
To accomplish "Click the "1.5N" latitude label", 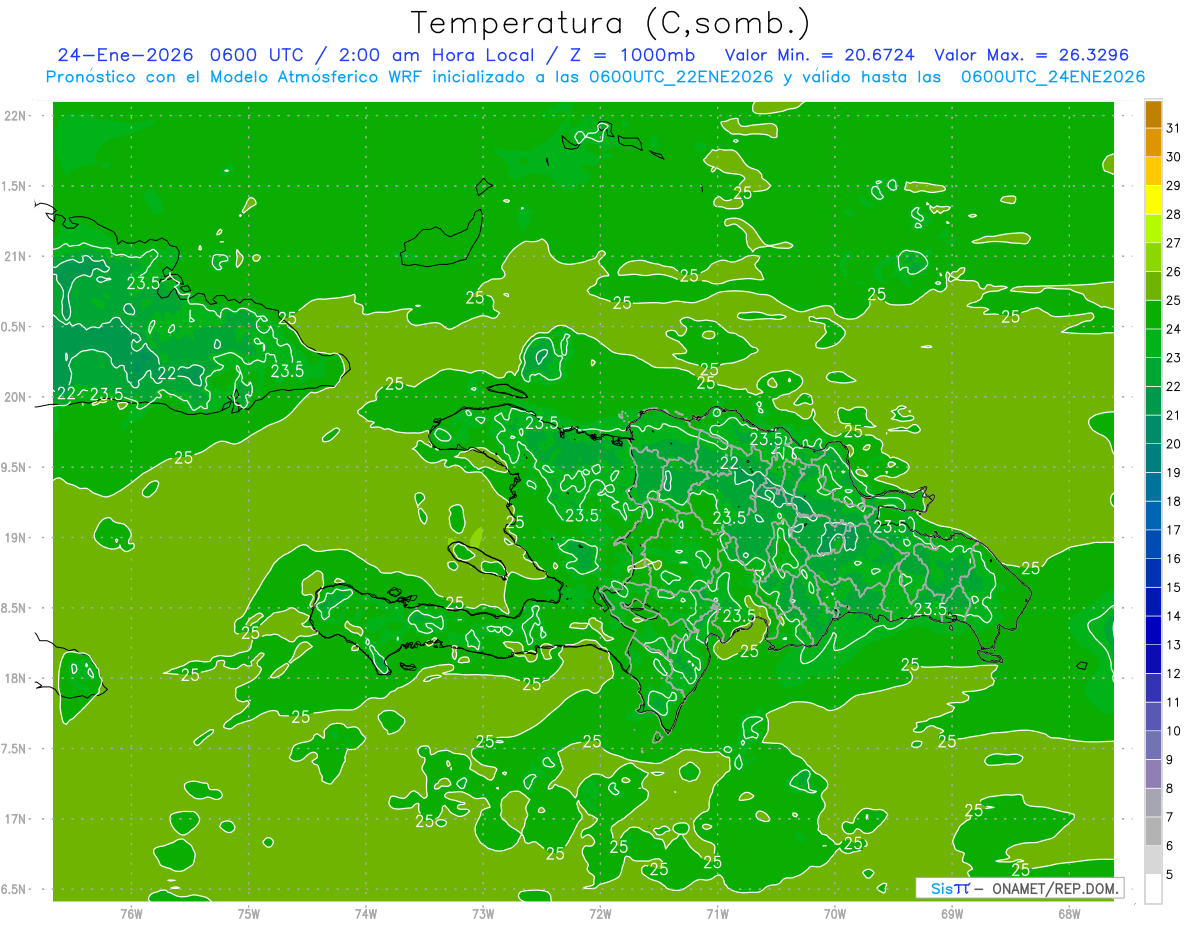I will tap(15, 186).
